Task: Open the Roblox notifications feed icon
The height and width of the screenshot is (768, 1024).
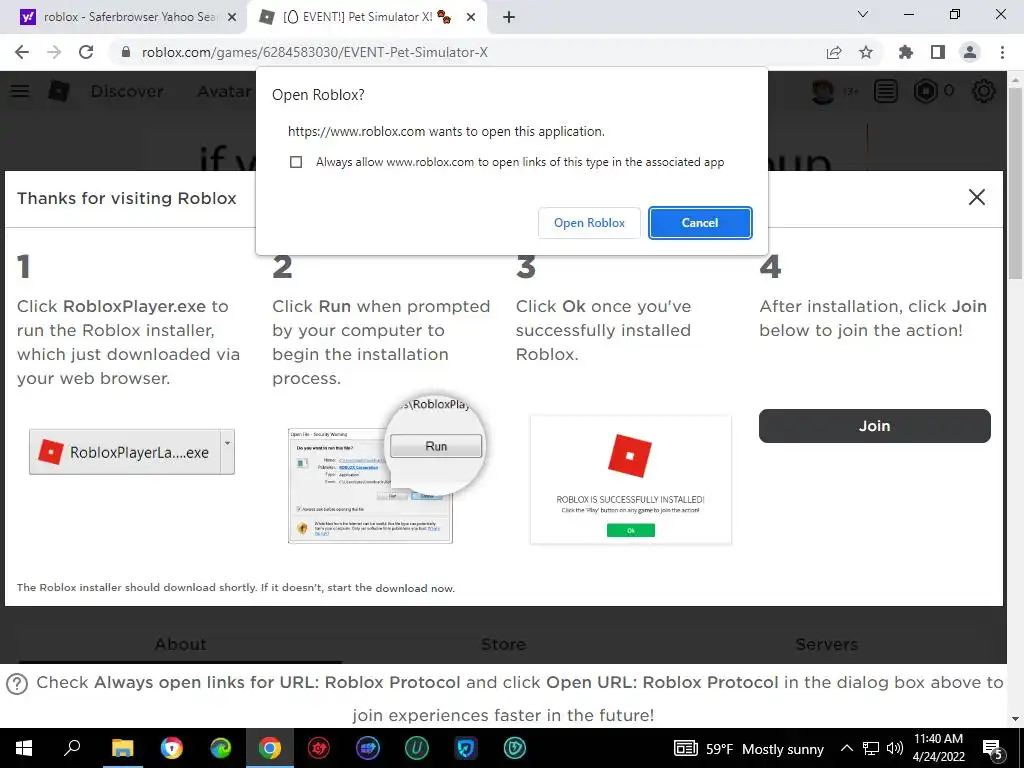Action: 886,91
